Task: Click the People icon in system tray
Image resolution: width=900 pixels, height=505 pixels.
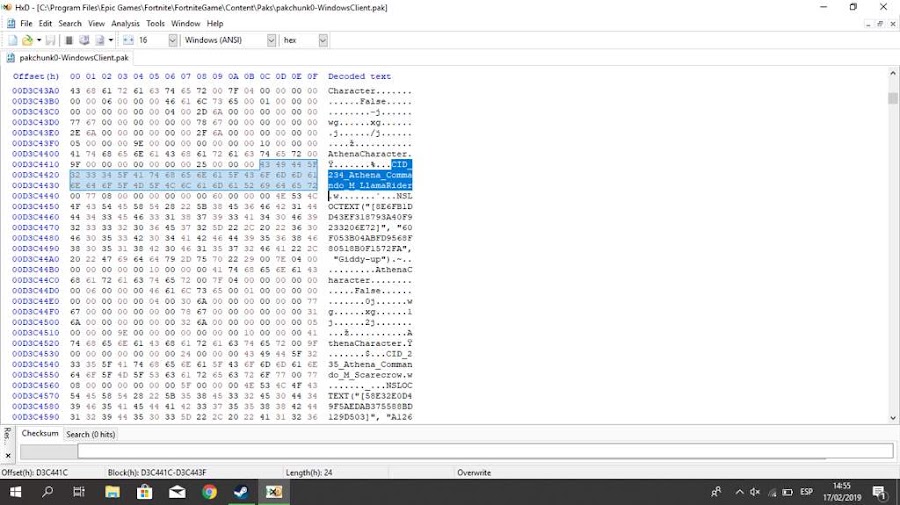Action: (716, 492)
